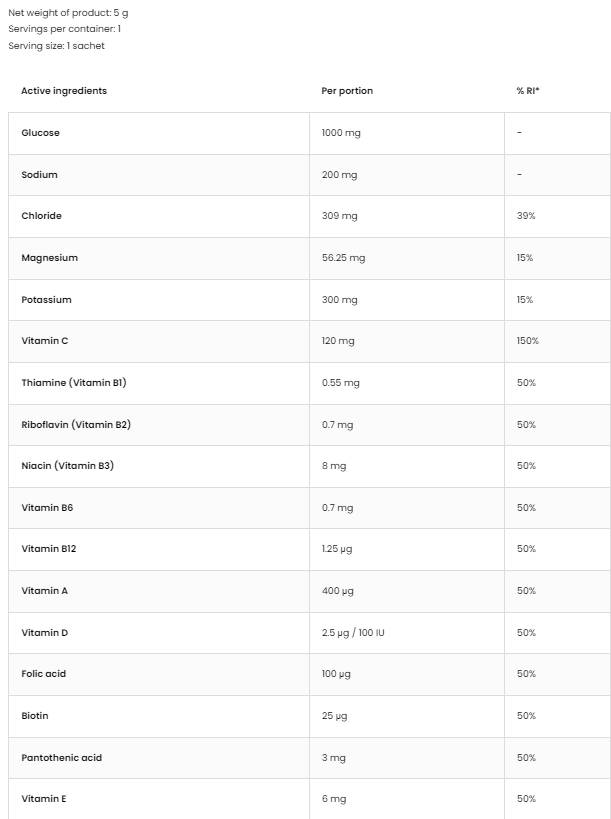Select the Niacin 8 mg amount
Screen dimensions: 611x819
[334, 466]
